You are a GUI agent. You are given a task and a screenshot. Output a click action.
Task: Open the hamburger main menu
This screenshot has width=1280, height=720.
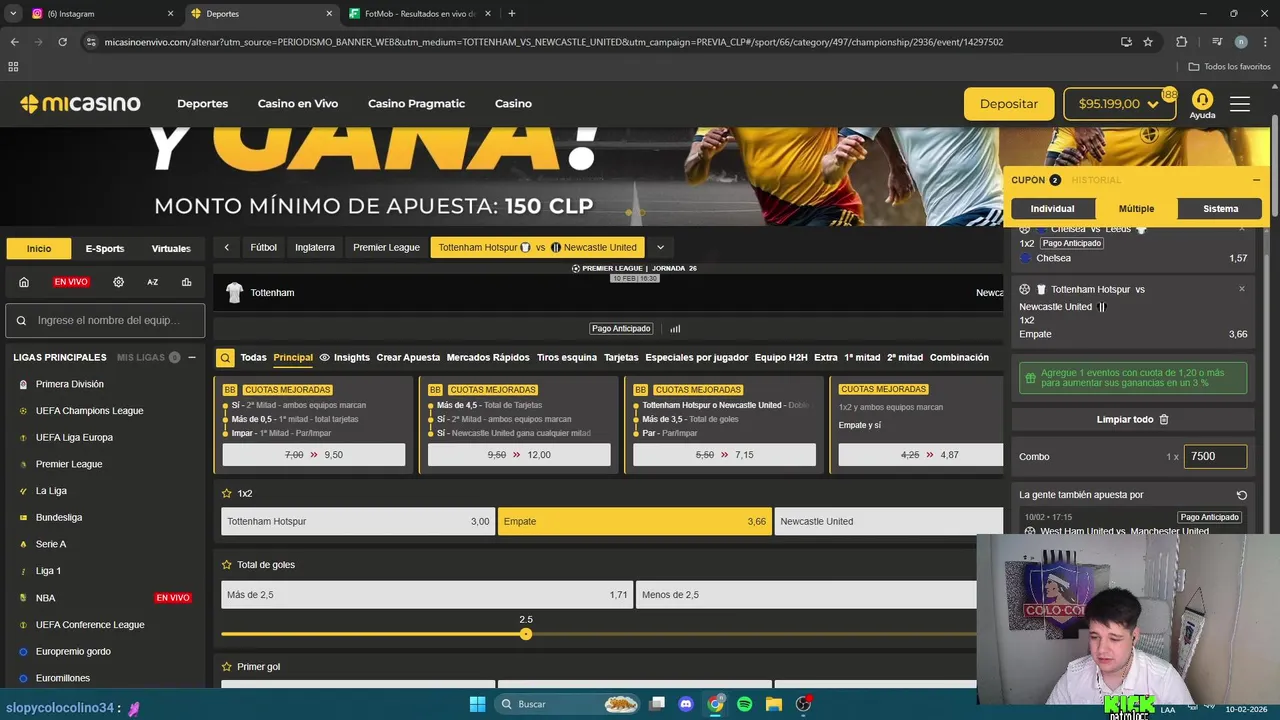tap(1240, 104)
